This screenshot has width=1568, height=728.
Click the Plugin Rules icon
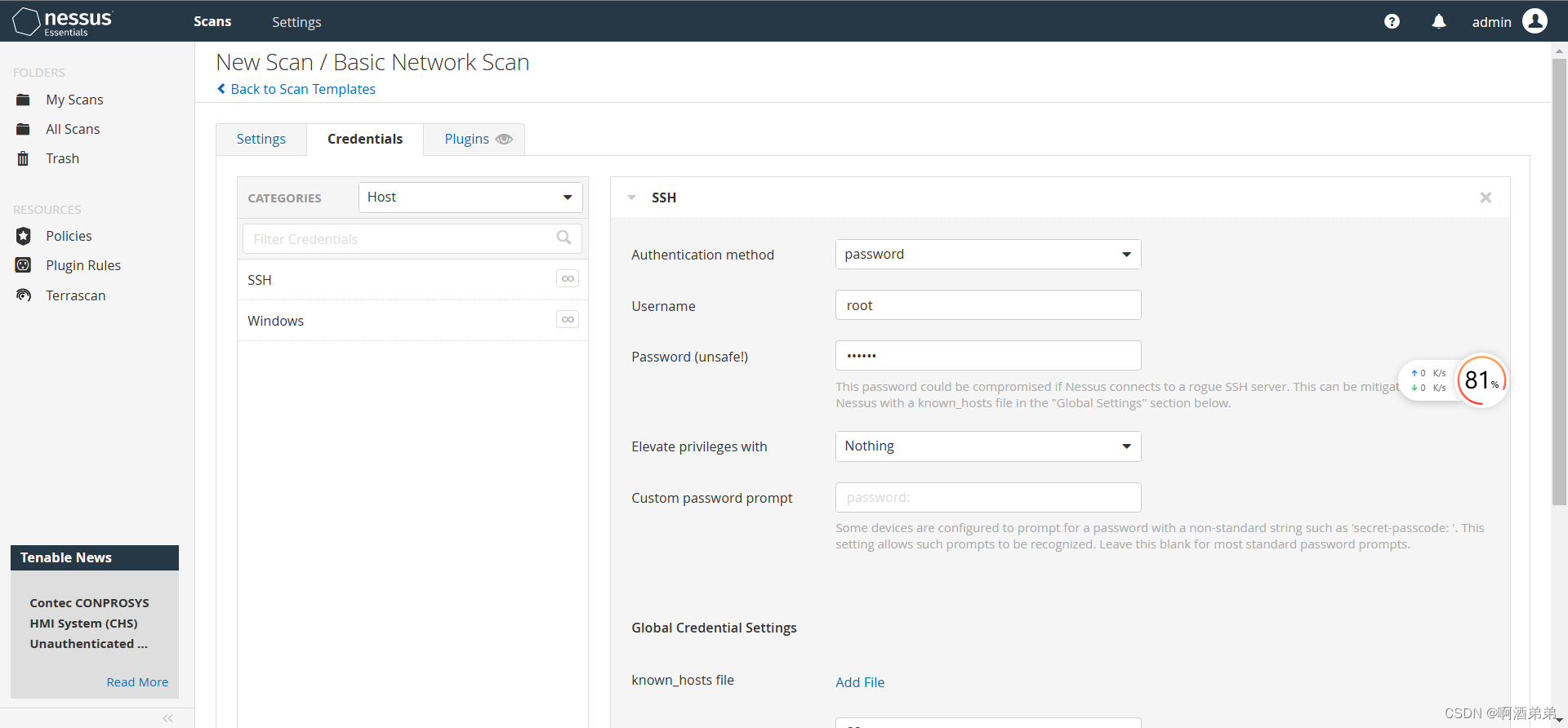23,265
